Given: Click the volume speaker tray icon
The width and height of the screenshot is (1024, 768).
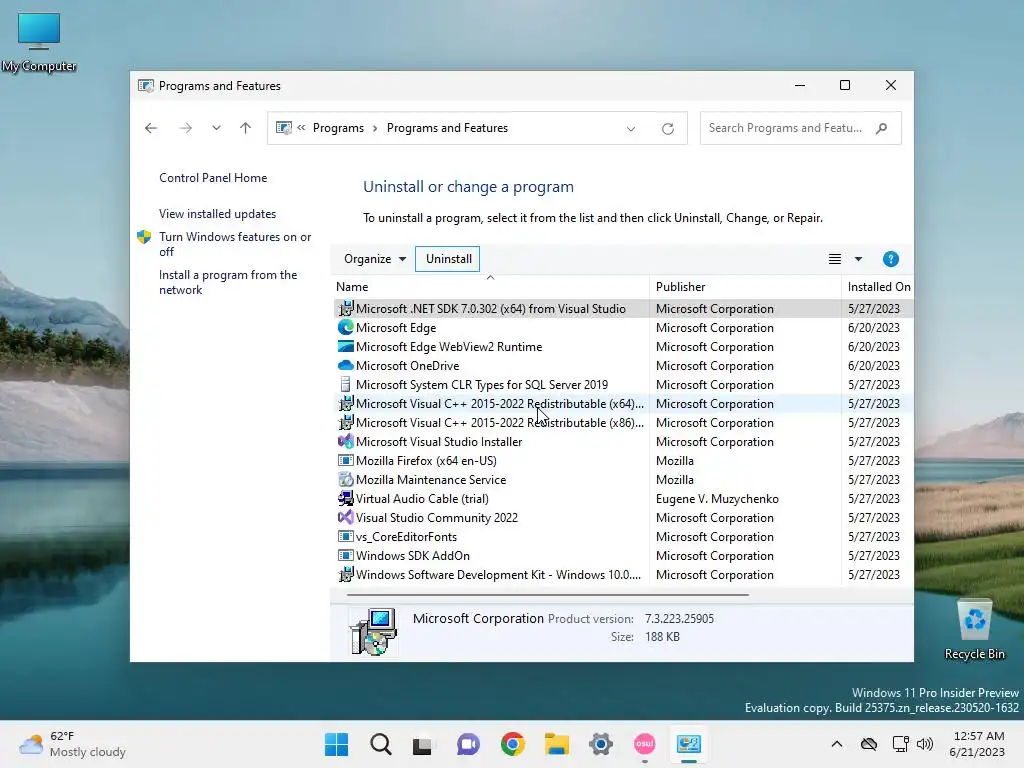Looking at the screenshot, I should click(925, 744).
